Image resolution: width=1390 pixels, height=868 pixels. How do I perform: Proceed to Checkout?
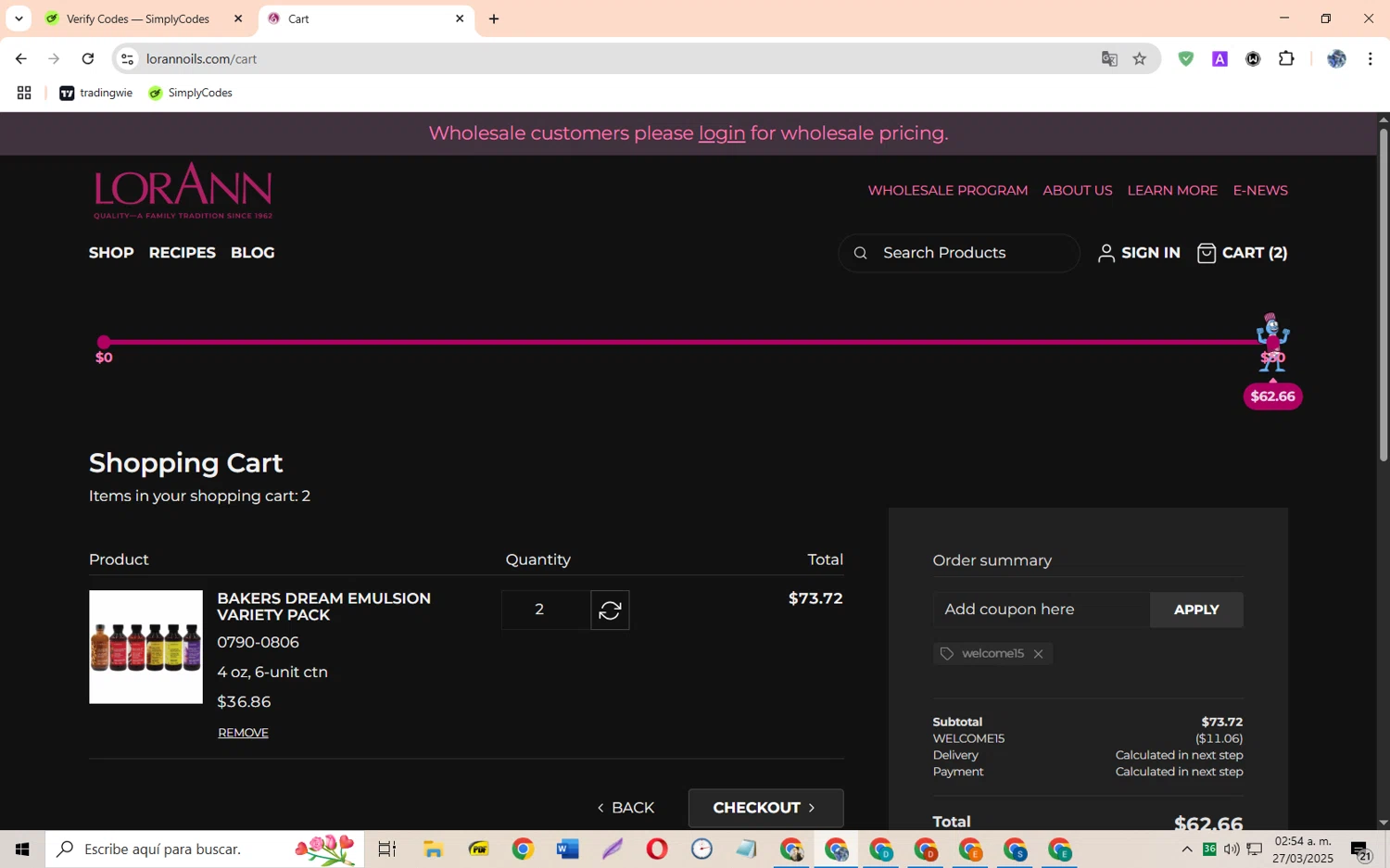pos(765,808)
